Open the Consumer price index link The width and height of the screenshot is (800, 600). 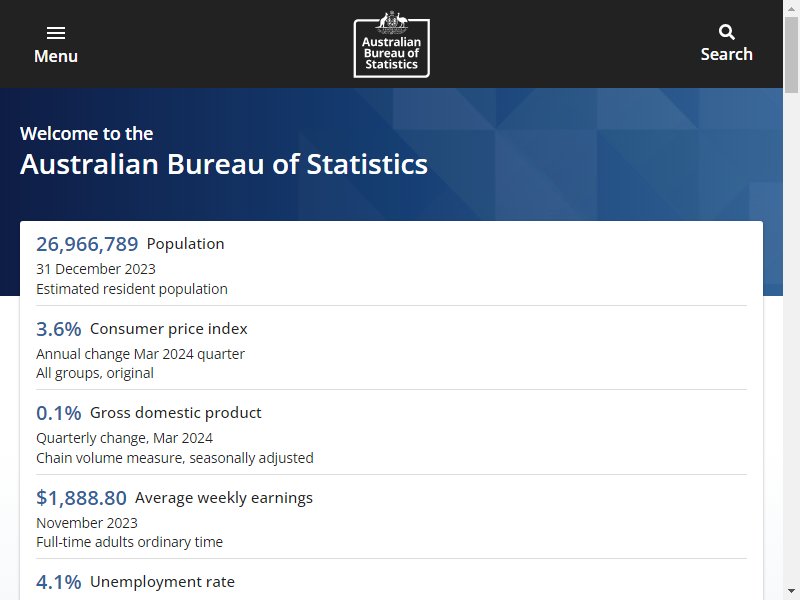click(x=168, y=329)
